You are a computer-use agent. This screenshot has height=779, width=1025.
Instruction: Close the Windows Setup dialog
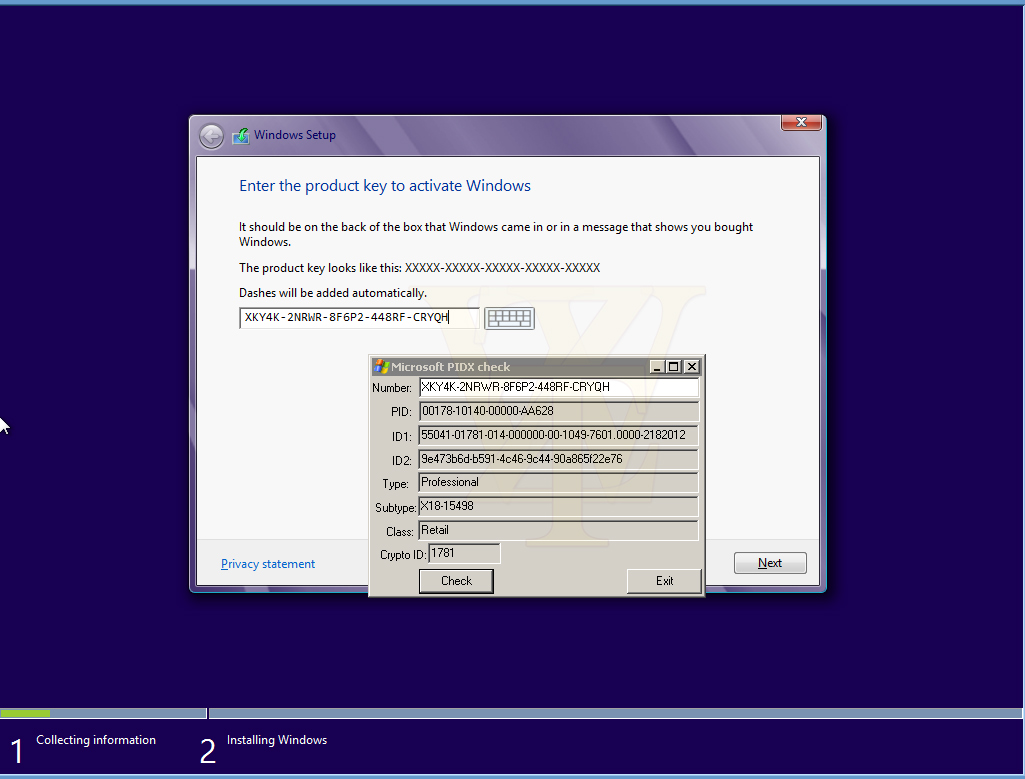tap(801, 122)
